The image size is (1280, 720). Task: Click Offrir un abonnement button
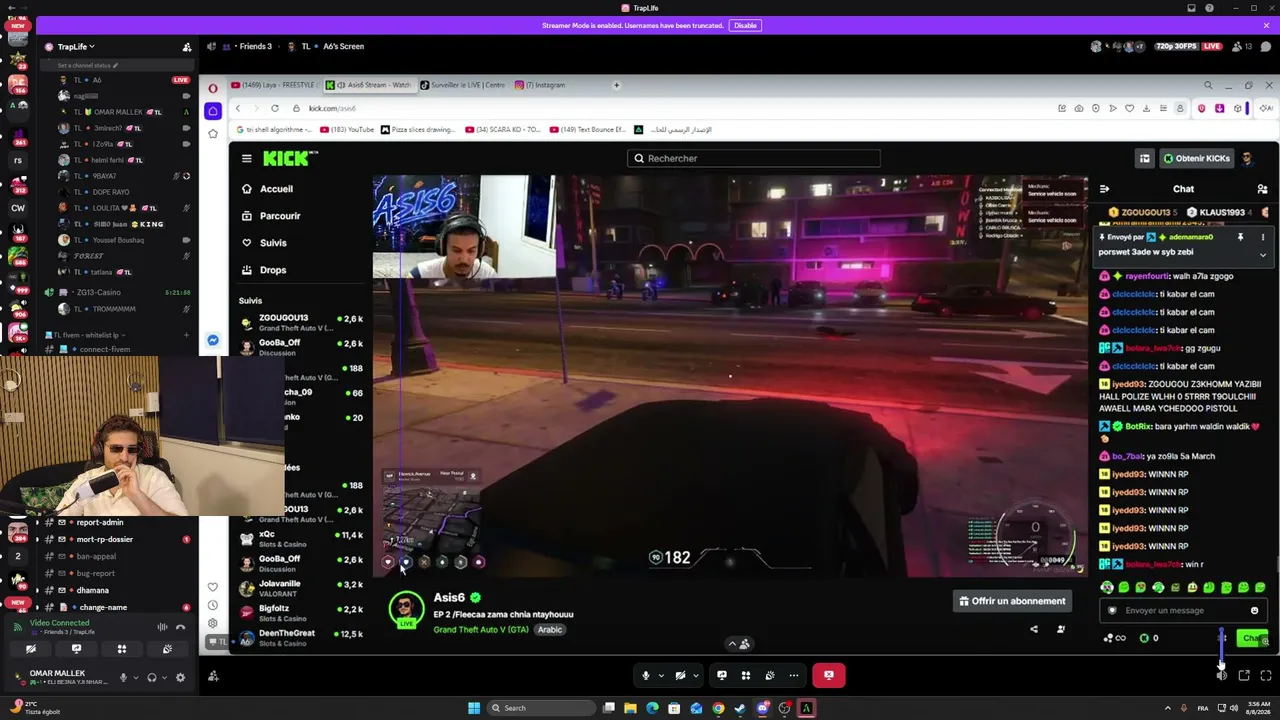coord(1012,601)
